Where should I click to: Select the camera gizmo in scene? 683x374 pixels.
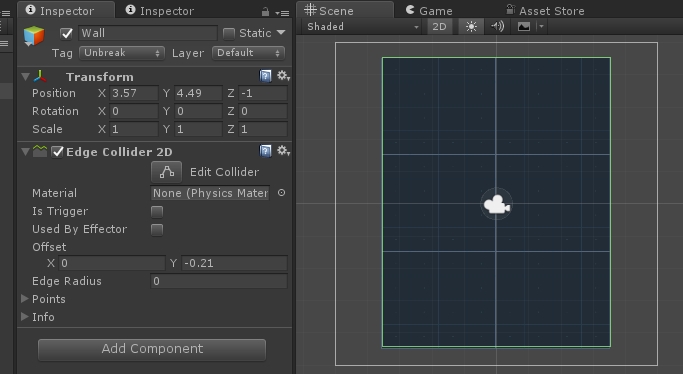click(x=497, y=204)
